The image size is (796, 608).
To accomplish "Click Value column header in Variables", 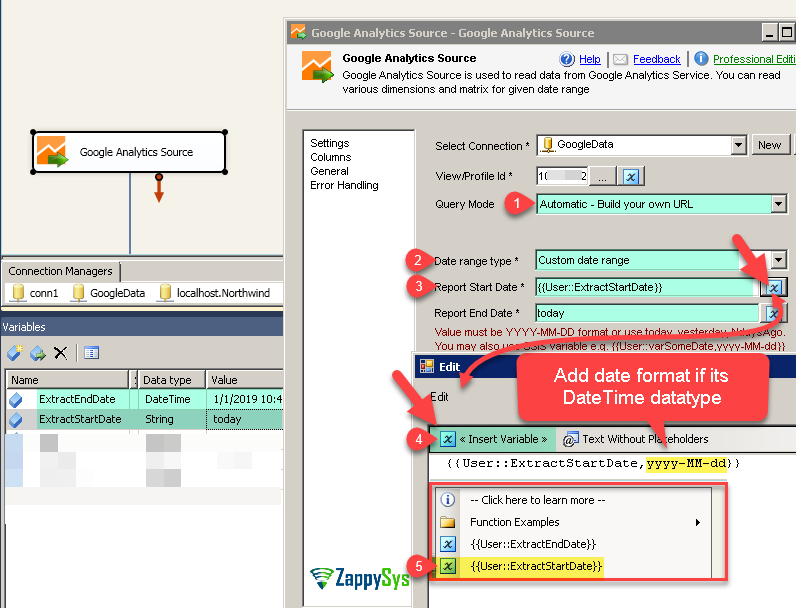I will [245, 380].
